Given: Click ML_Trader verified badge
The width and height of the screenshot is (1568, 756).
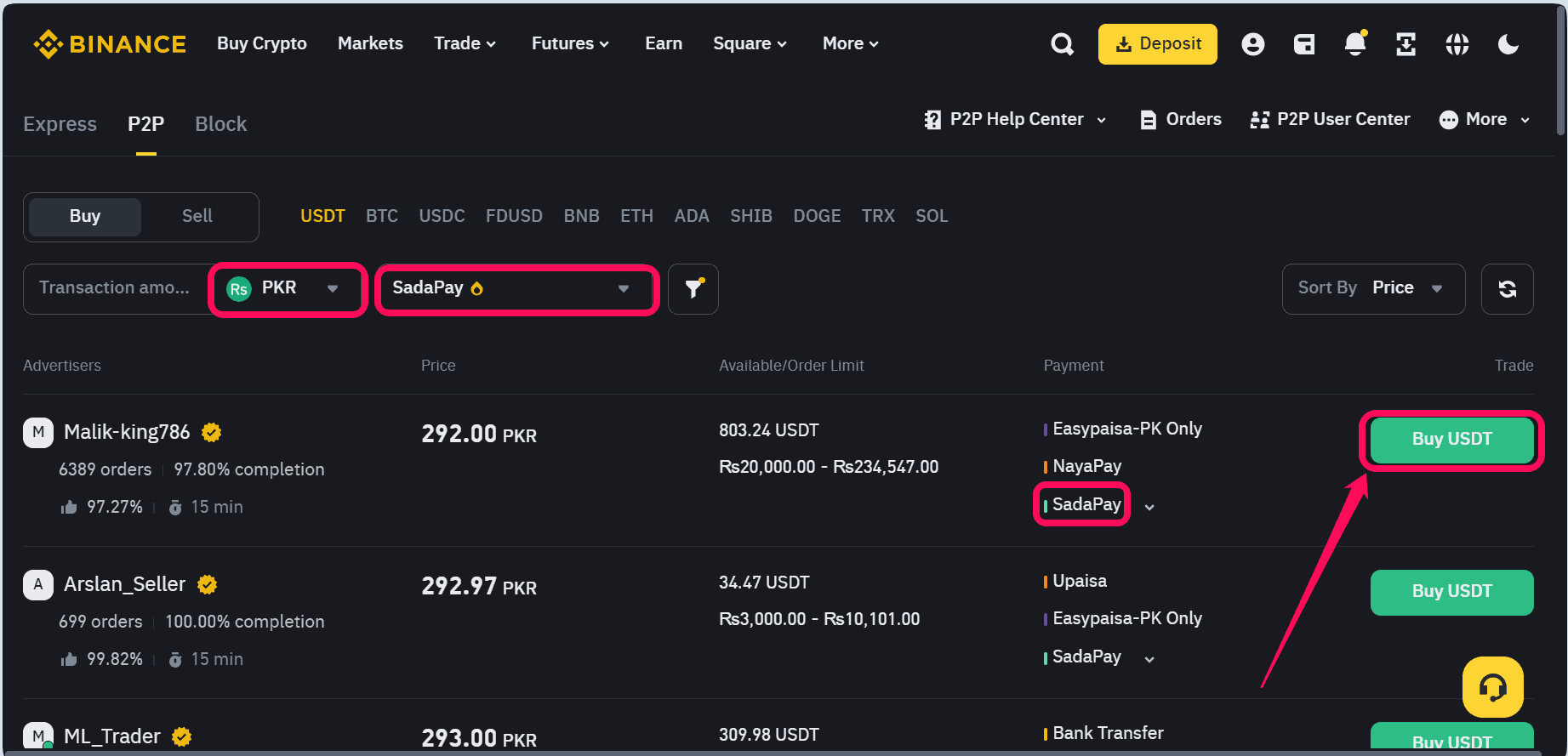Looking at the screenshot, I should click(182, 736).
